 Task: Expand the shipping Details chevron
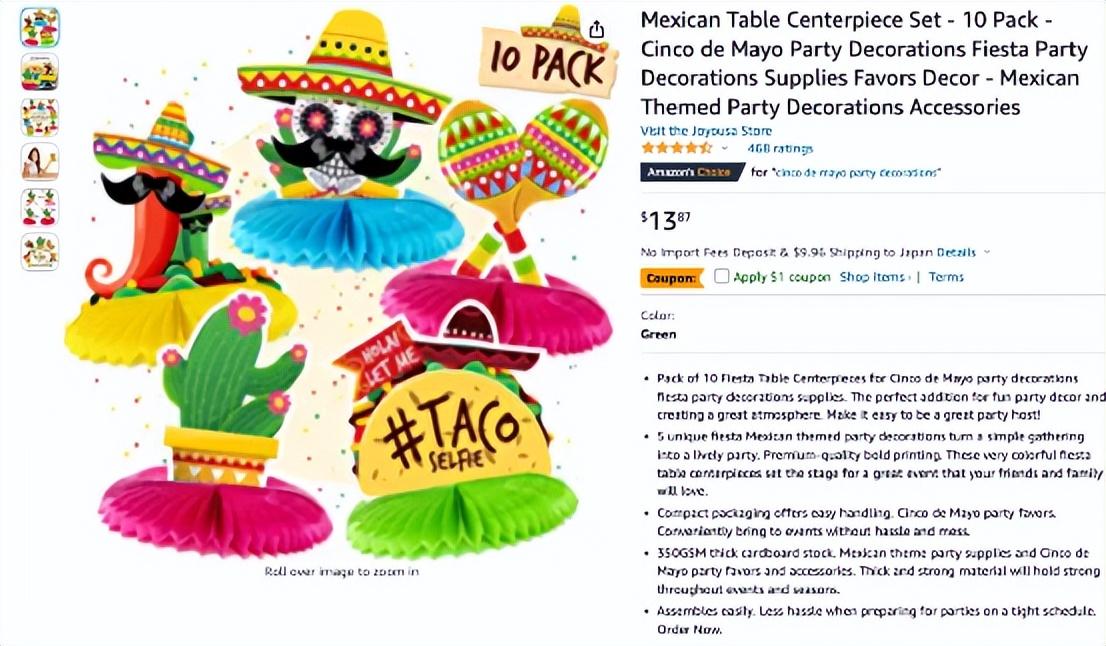click(x=987, y=252)
